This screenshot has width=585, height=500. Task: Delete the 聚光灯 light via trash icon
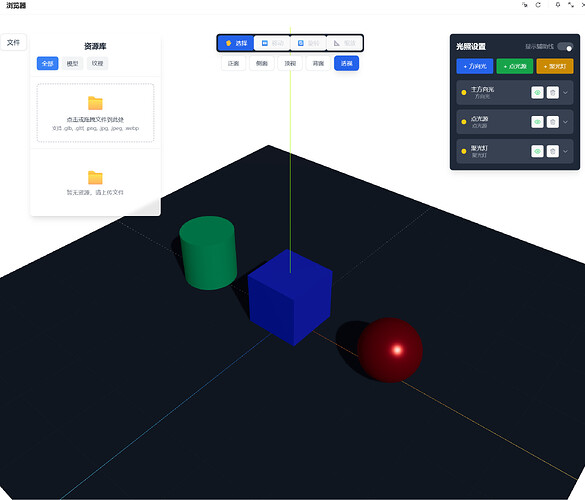[x=553, y=151]
